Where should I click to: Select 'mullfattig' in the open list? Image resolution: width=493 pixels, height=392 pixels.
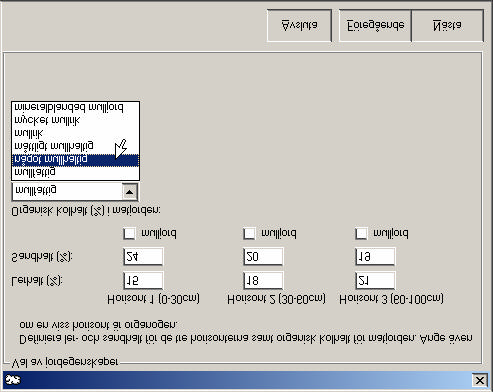75,173
